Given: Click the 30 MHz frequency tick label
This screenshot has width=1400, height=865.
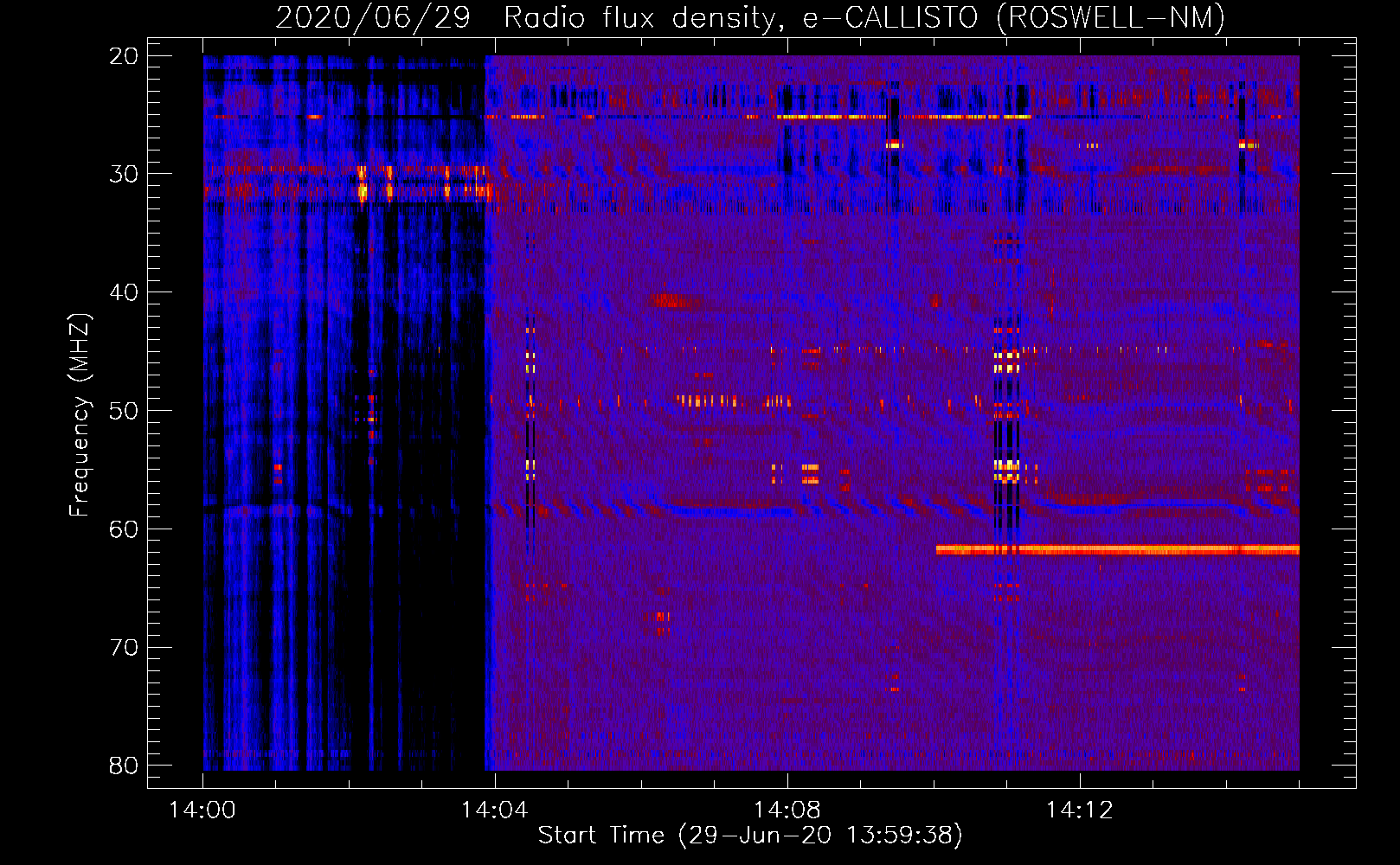Looking at the screenshot, I should (124, 174).
